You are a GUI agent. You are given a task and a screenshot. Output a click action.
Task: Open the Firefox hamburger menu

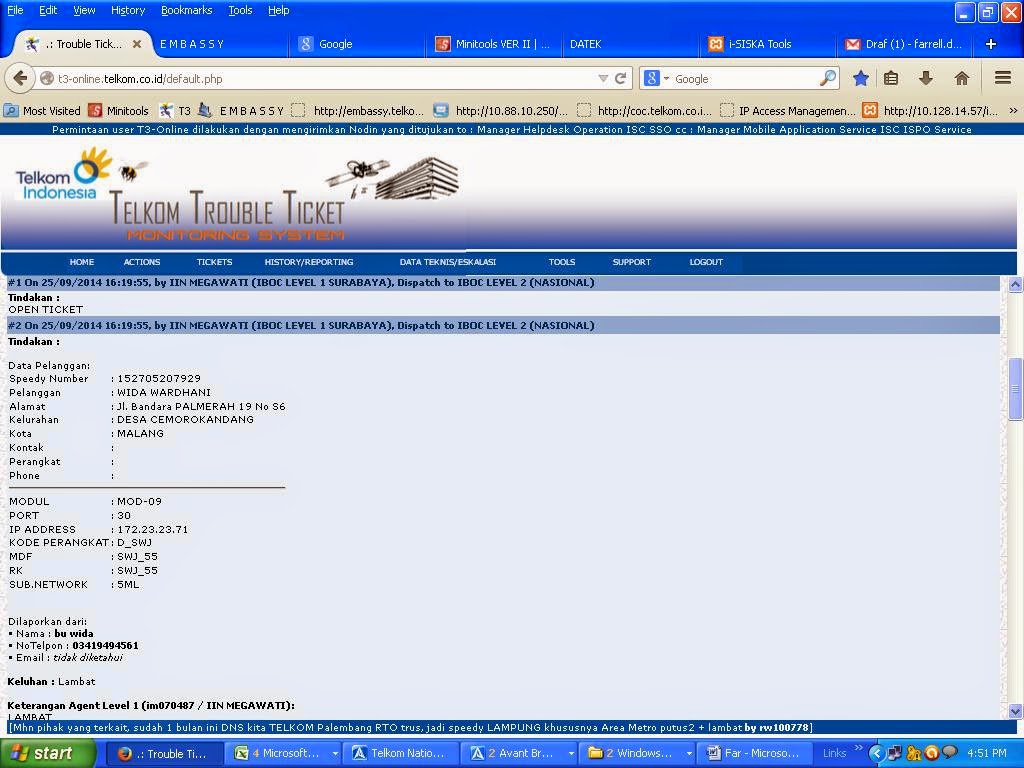click(x=1003, y=78)
